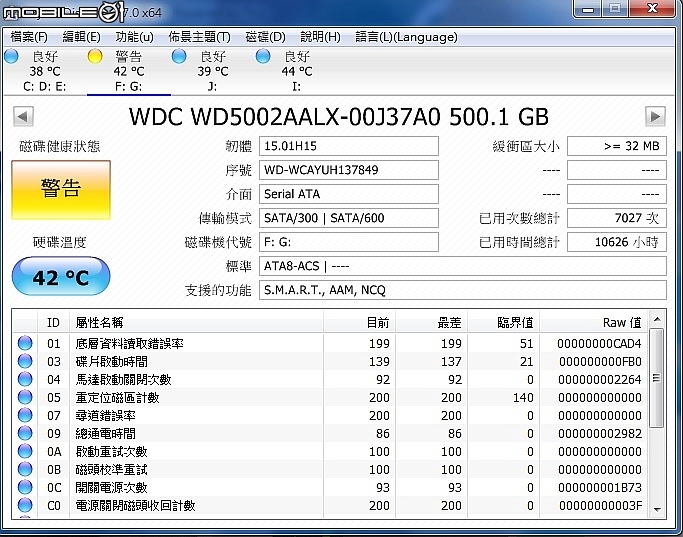The width and height of the screenshot is (683, 537).
Task: Click status orb of attribute 09 row
Action: tap(25, 433)
